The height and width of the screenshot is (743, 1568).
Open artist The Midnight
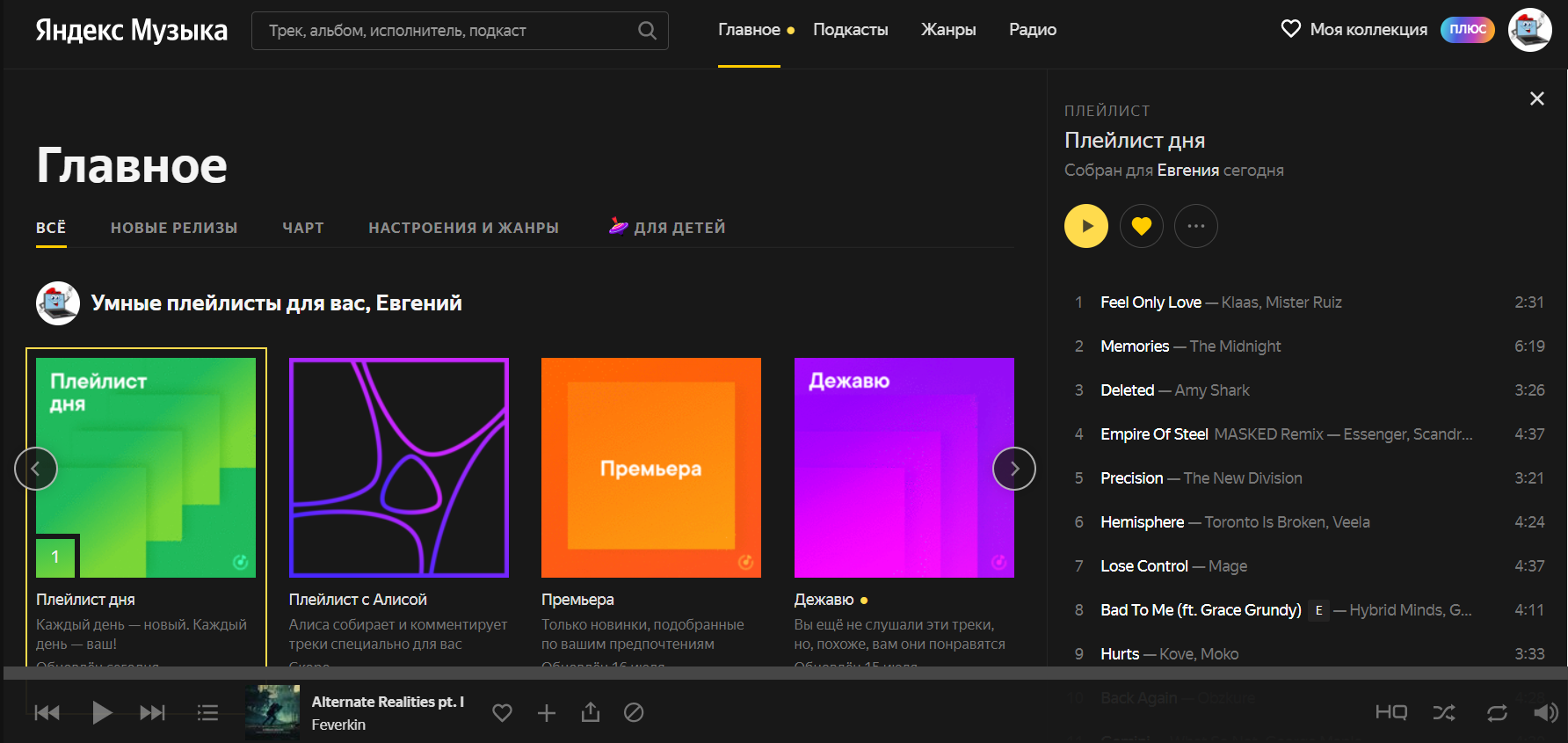tap(1235, 346)
